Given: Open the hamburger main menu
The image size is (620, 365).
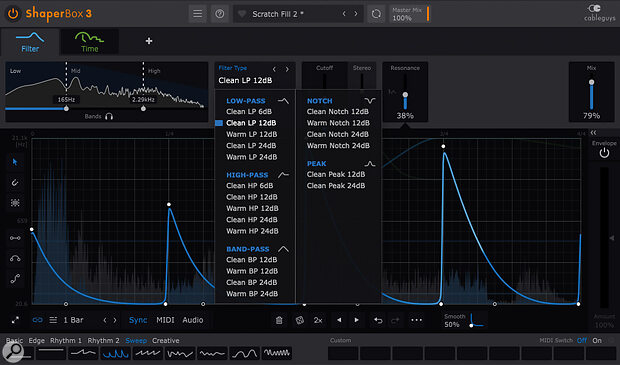Looking at the screenshot, I should point(197,14).
